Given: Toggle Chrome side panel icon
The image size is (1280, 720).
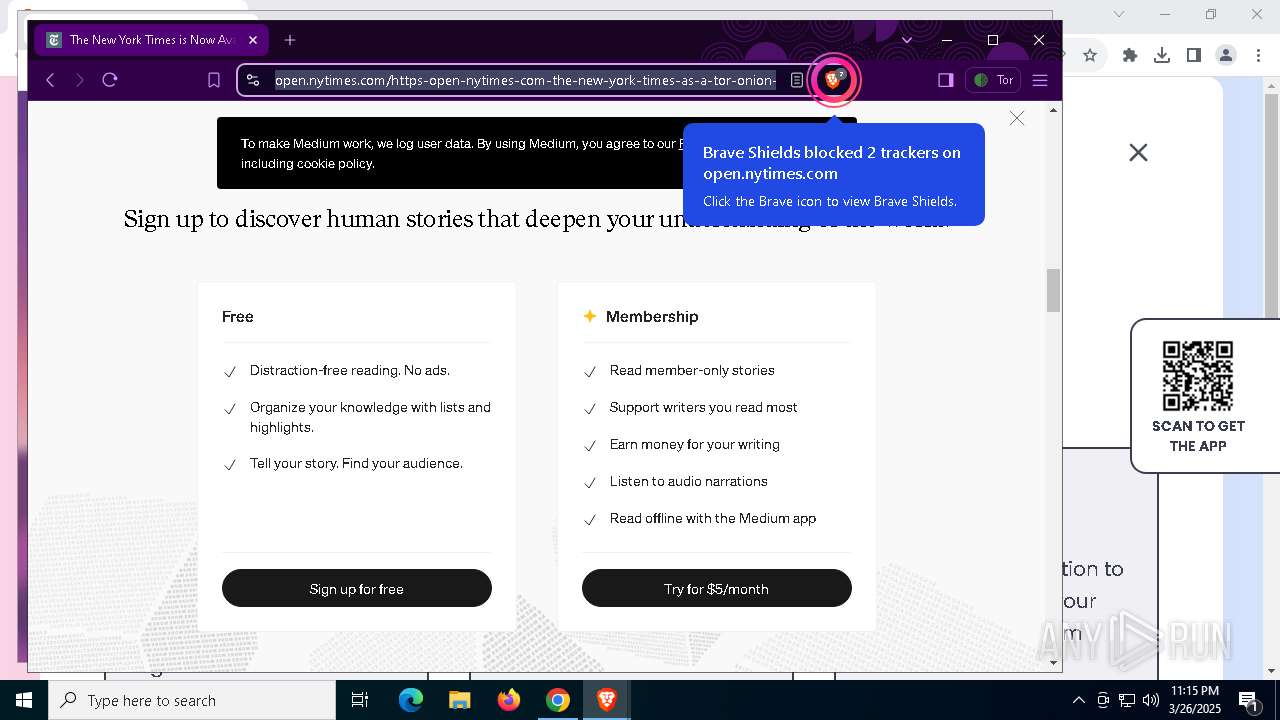Looking at the screenshot, I should click(1194, 55).
